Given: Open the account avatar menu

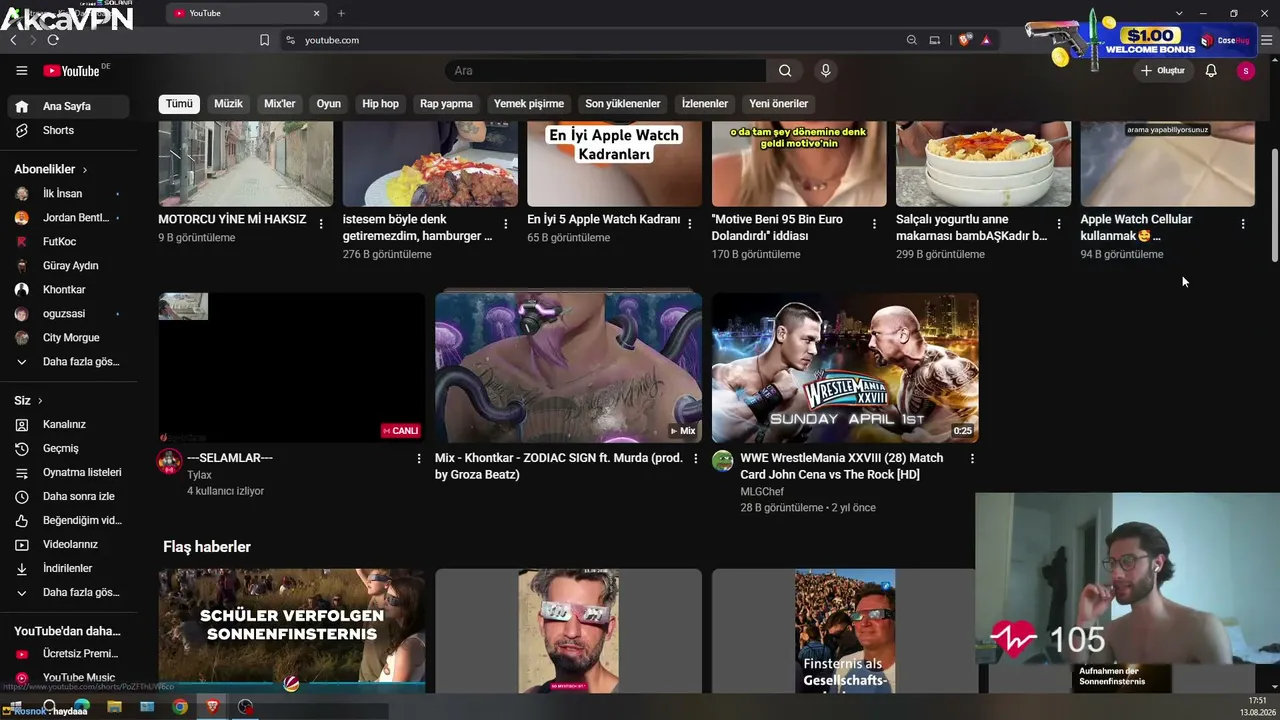Looking at the screenshot, I should 1245,71.
